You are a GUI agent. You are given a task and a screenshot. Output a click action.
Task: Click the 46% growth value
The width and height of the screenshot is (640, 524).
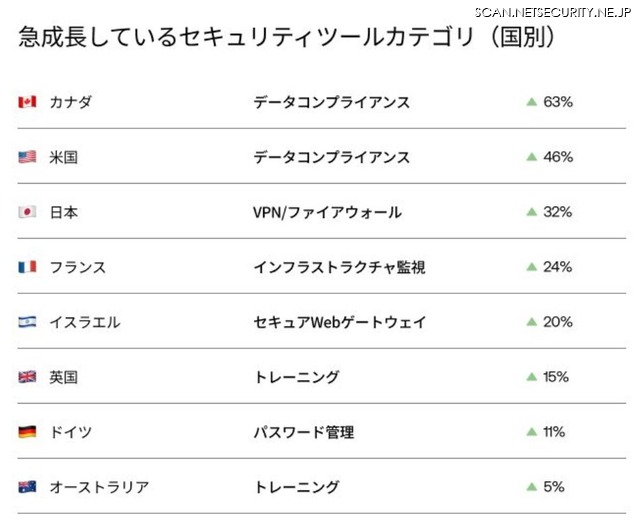pos(557,157)
